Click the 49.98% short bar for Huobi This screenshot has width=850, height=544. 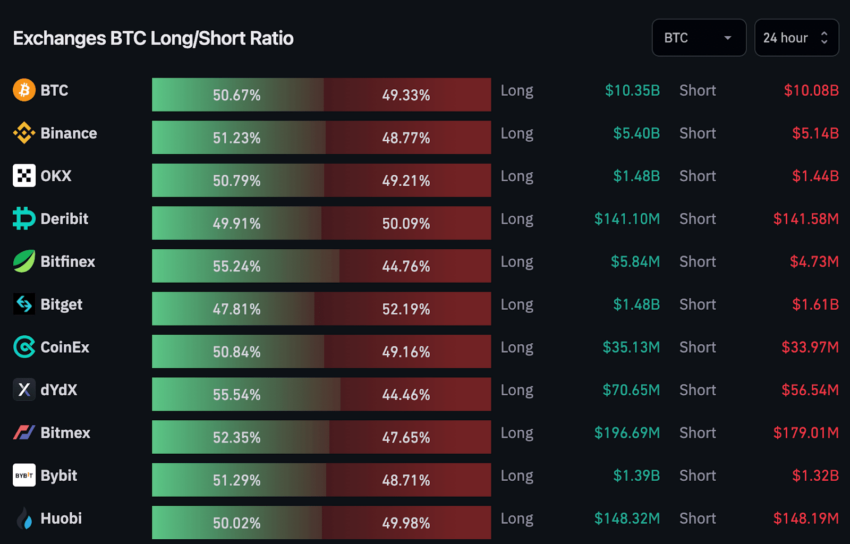(407, 523)
